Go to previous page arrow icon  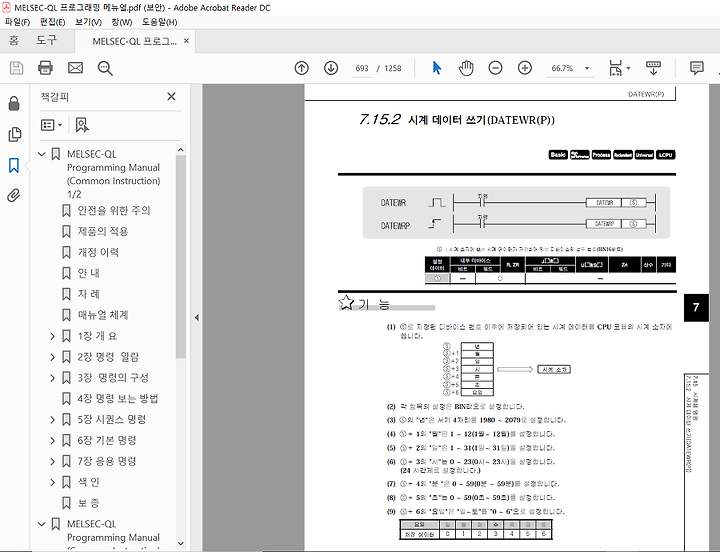[301, 68]
